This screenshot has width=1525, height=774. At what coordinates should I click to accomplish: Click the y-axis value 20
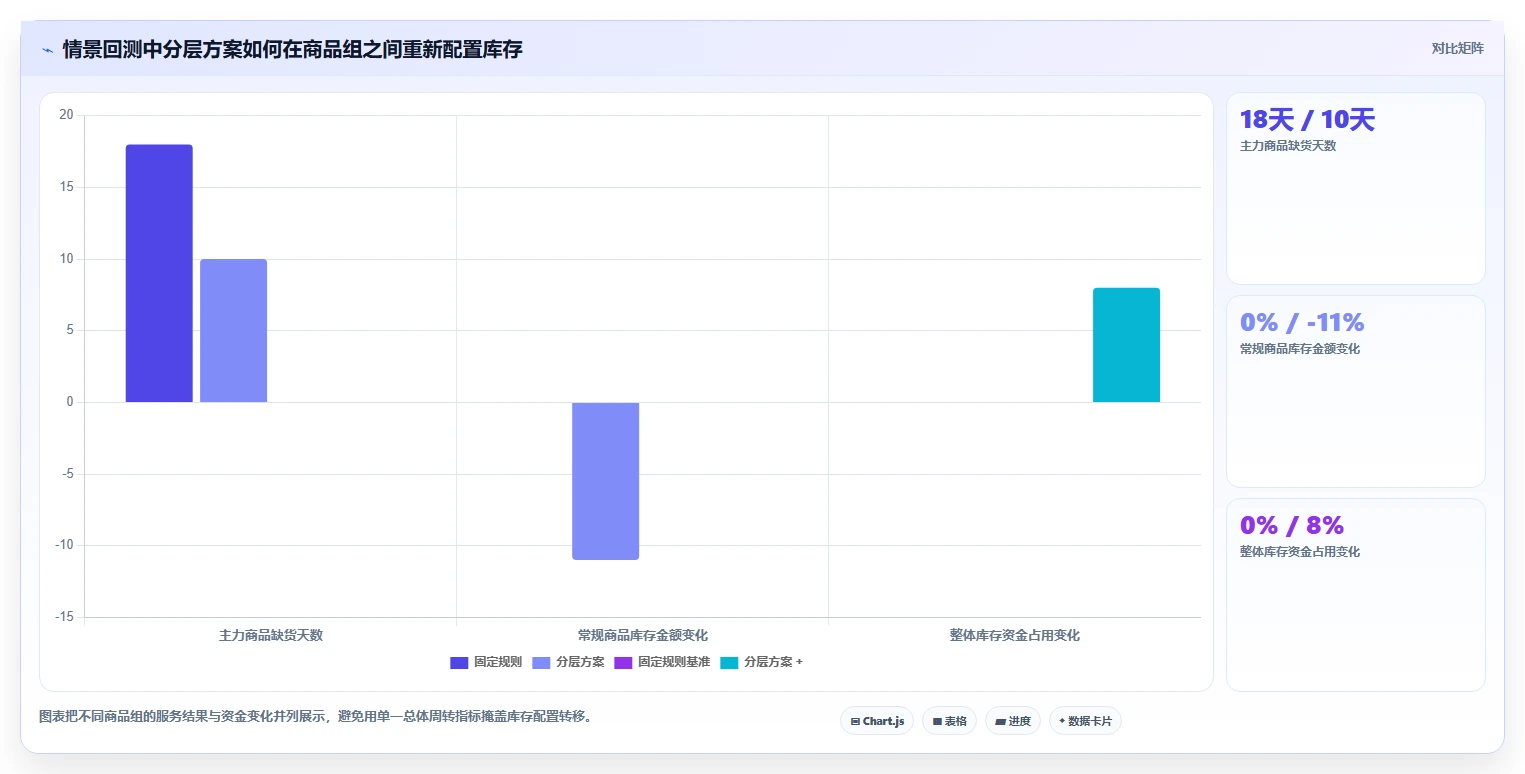click(67, 115)
